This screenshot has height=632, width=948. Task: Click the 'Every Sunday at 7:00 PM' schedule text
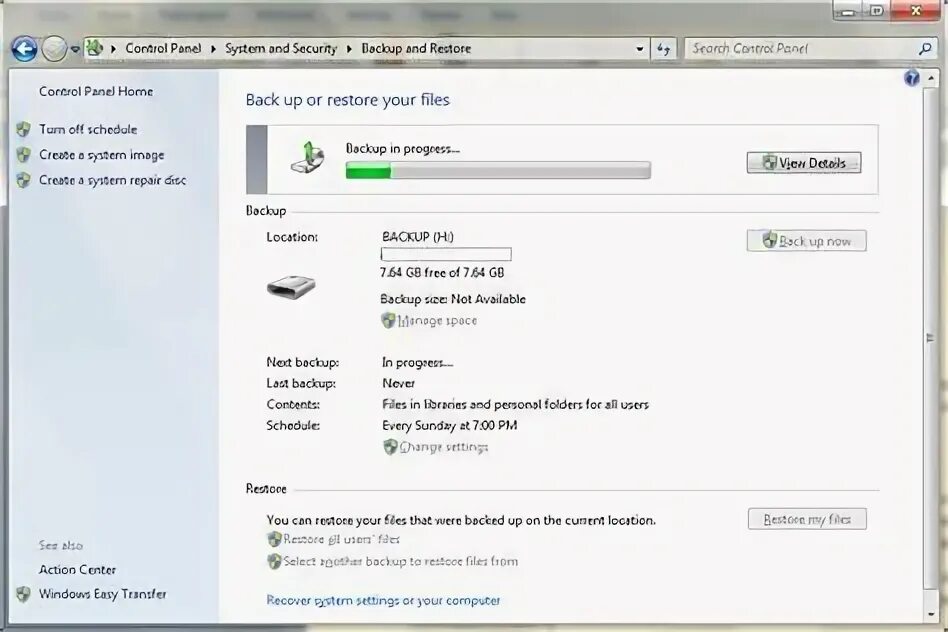tap(450, 426)
